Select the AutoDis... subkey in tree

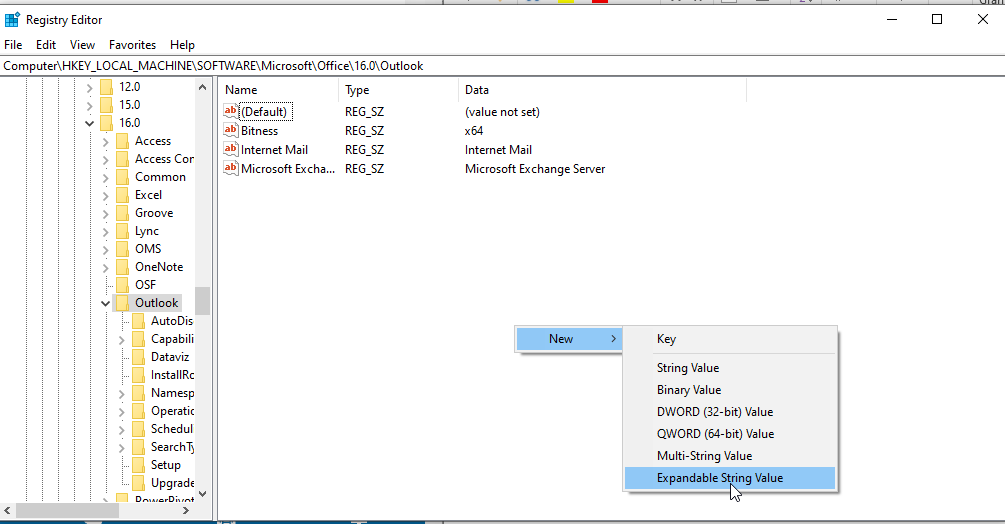point(172,321)
